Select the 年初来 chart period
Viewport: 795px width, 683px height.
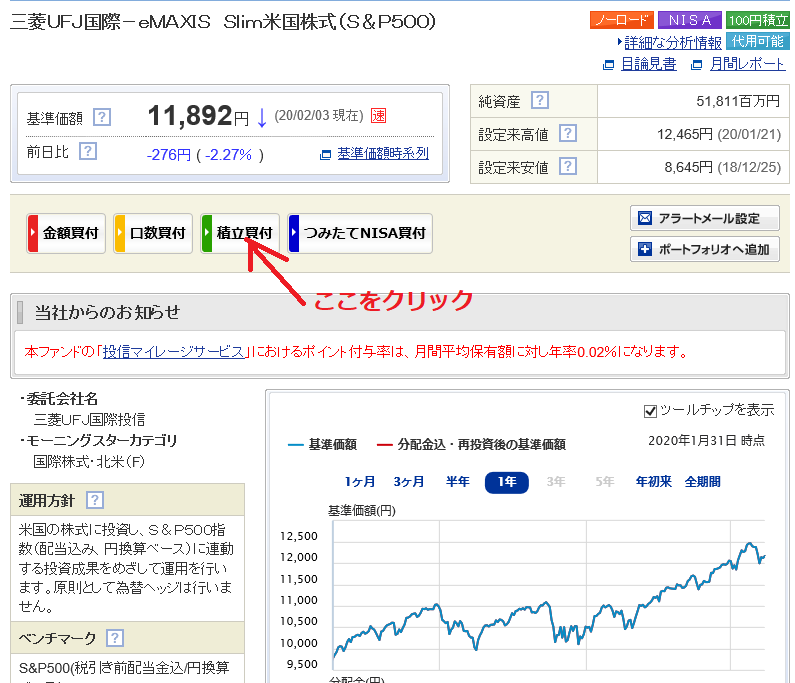click(x=654, y=482)
